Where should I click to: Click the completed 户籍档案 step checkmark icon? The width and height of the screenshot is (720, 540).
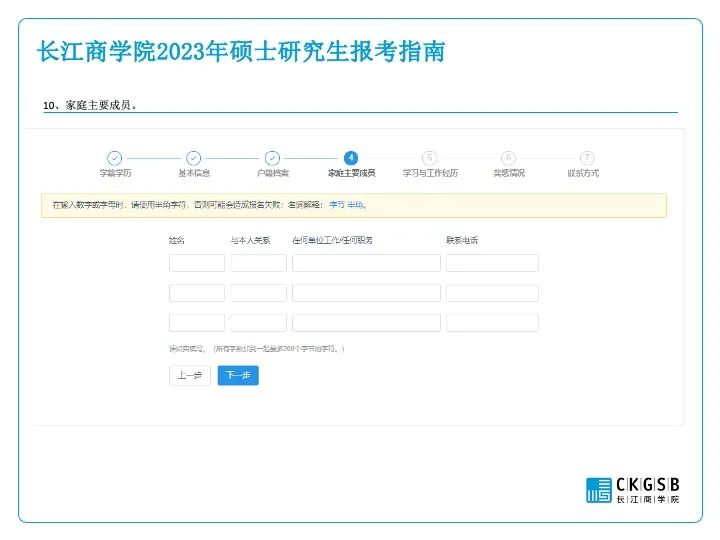pos(272,158)
